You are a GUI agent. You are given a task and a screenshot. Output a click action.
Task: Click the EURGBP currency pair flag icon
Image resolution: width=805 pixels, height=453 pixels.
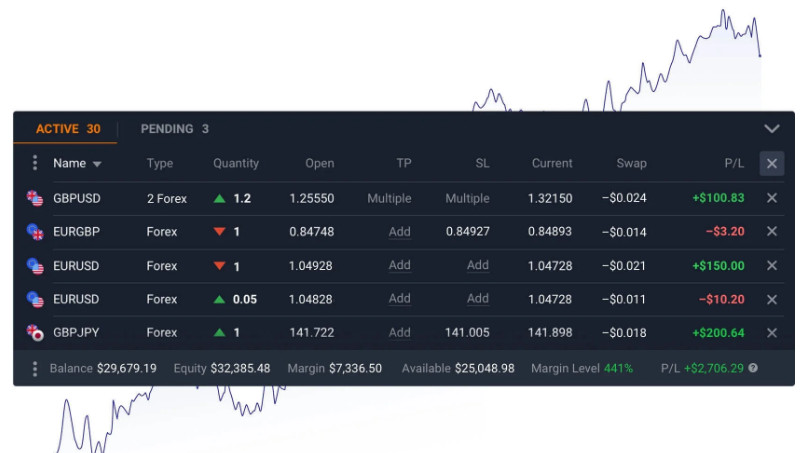click(35, 232)
